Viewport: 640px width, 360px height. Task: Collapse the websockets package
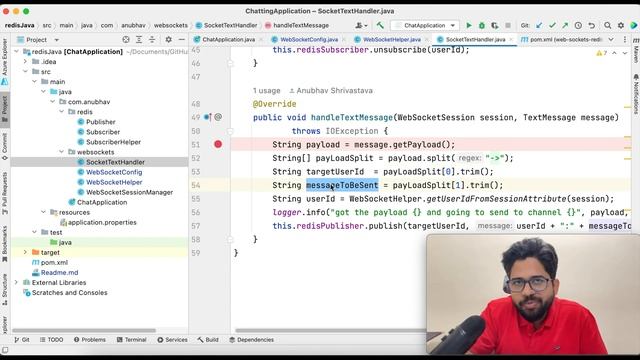[62, 152]
